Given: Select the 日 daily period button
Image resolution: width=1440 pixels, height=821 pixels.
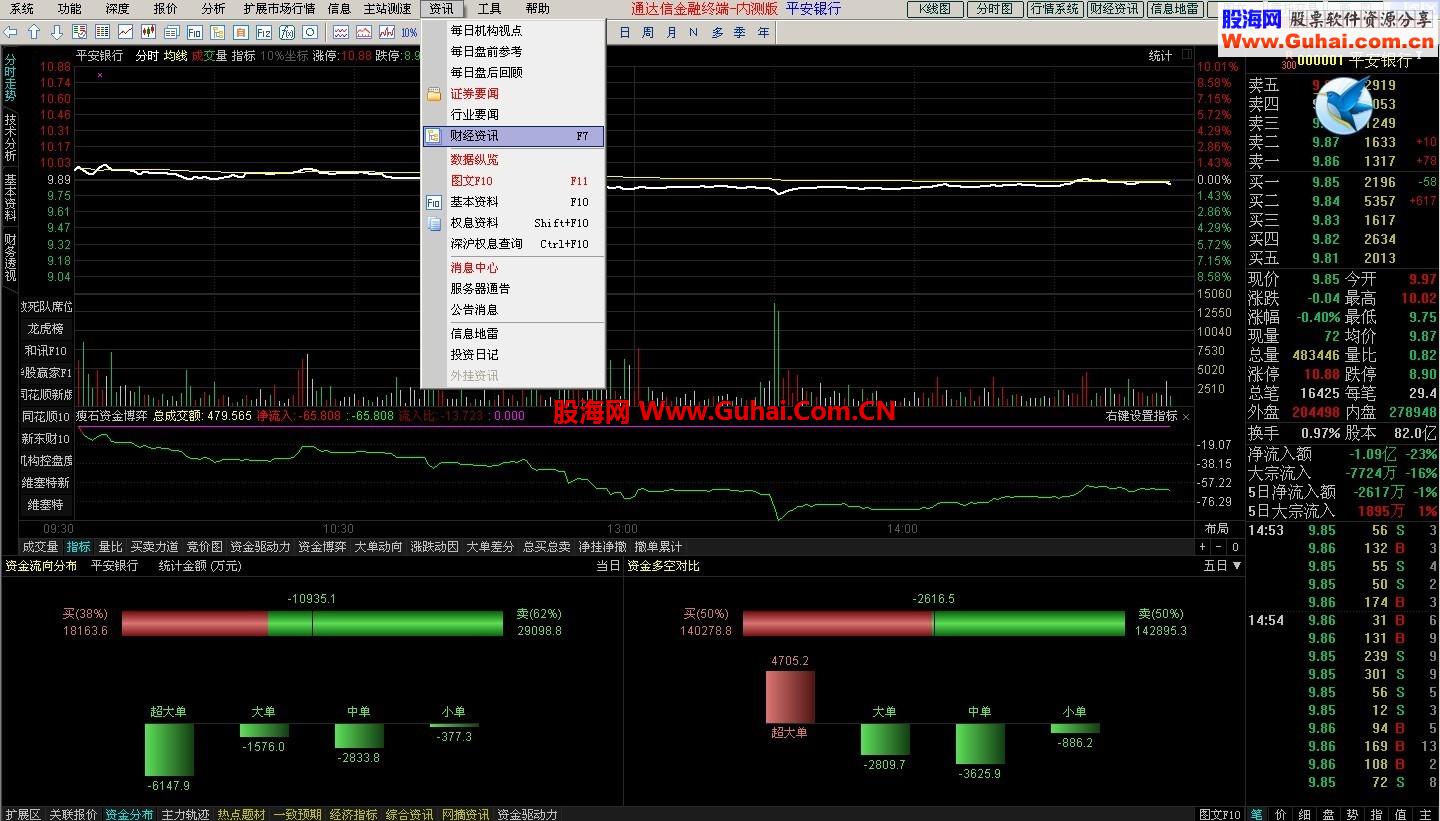Looking at the screenshot, I should [625, 33].
